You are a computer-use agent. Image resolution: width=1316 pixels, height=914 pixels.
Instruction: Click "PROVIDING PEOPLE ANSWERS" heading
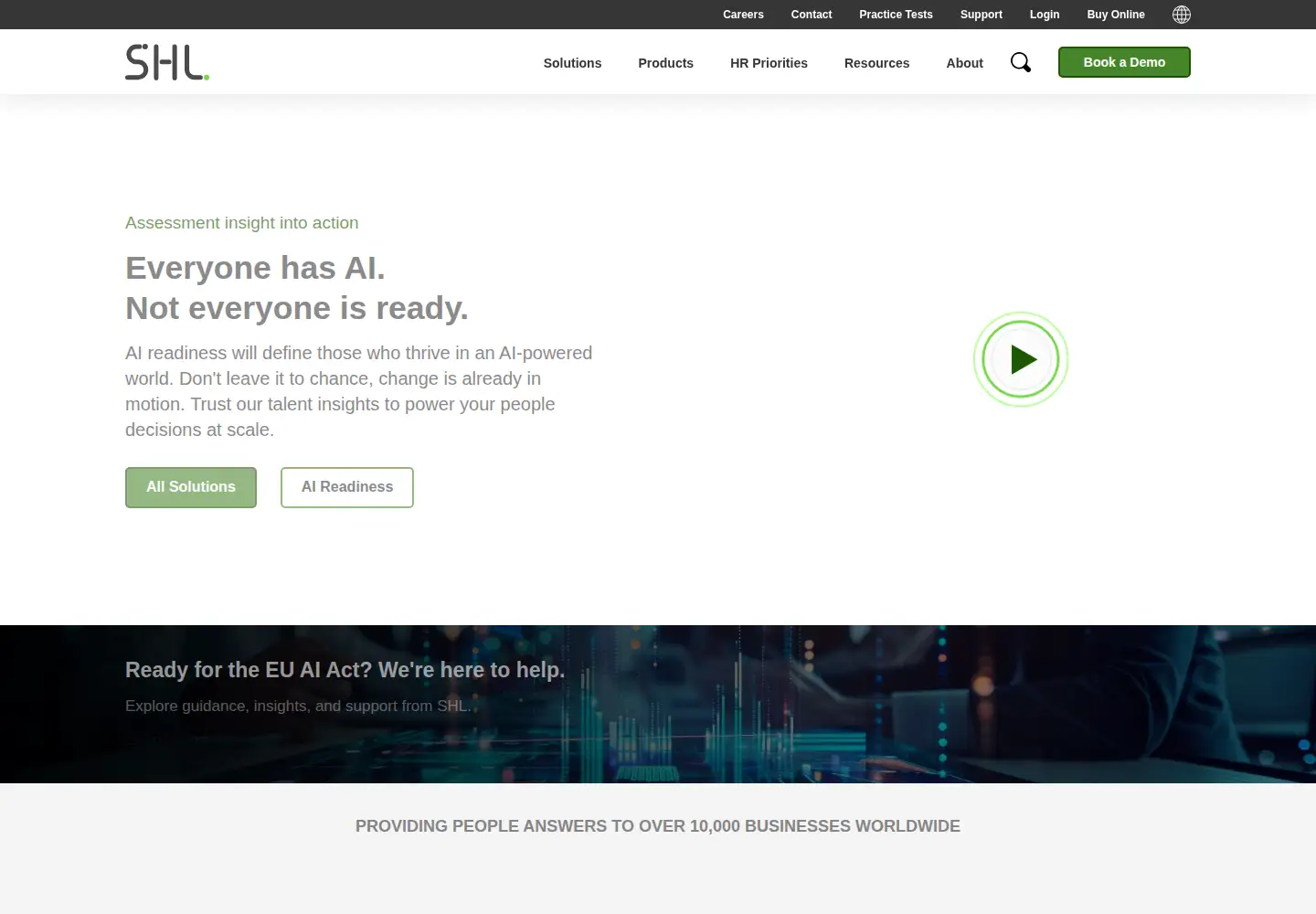click(658, 826)
